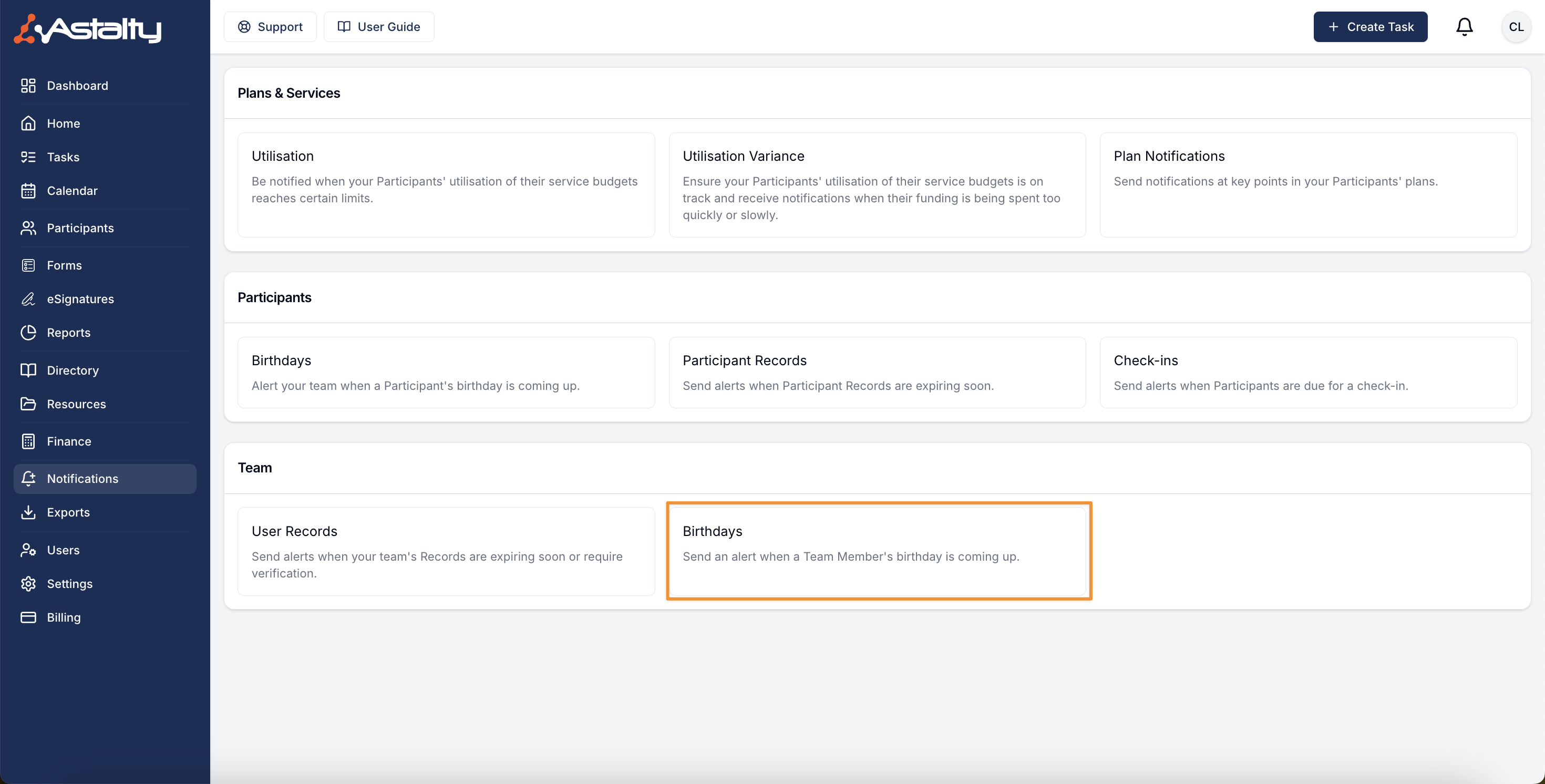This screenshot has width=1545, height=784.
Task: Select the Check-ins notification card
Action: tap(1307, 373)
